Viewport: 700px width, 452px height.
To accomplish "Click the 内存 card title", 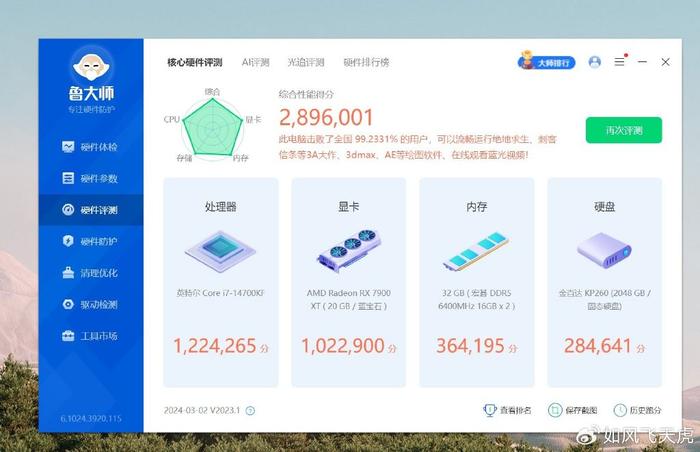I will (476, 207).
